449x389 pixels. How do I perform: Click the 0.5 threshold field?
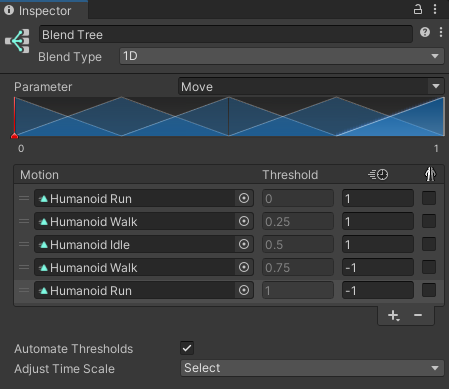pos(298,244)
